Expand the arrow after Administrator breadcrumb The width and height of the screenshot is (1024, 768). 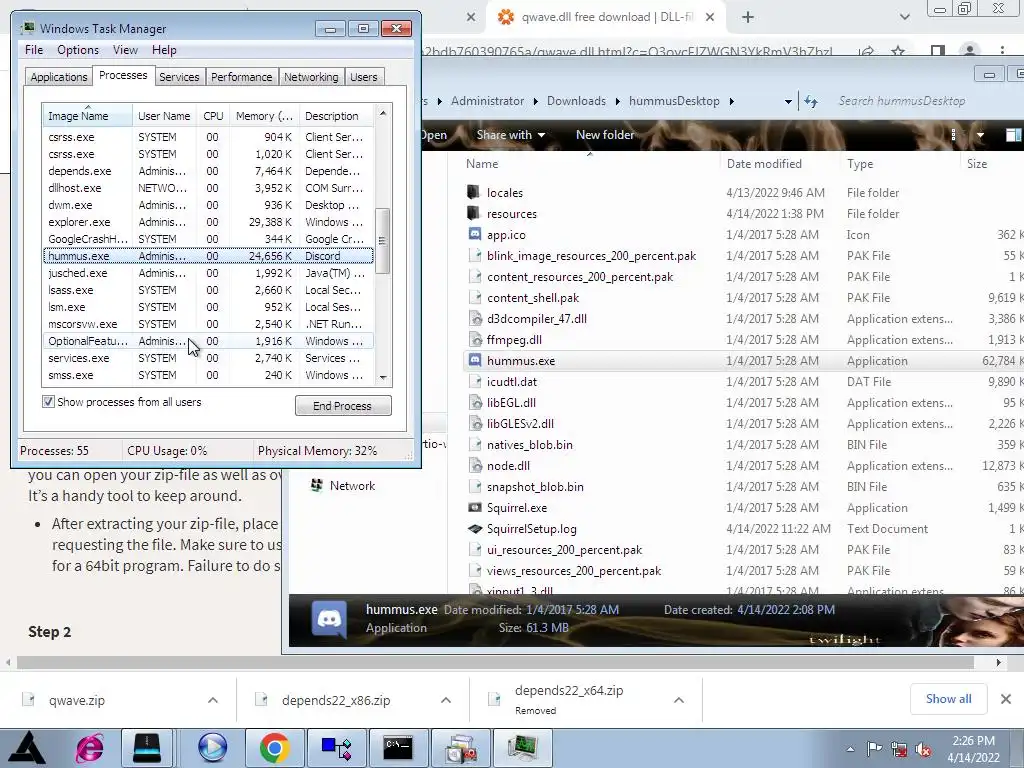(536, 101)
